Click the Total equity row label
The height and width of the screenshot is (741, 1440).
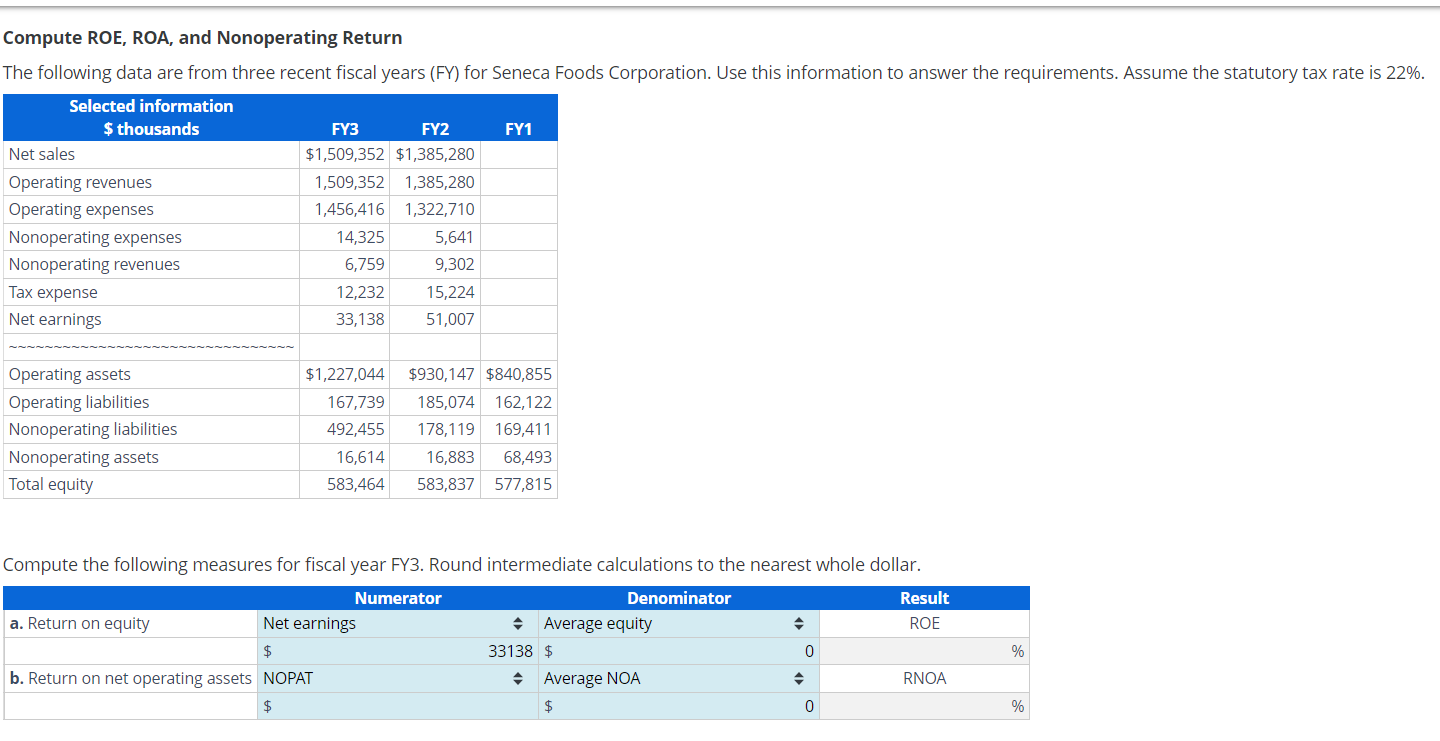51,483
